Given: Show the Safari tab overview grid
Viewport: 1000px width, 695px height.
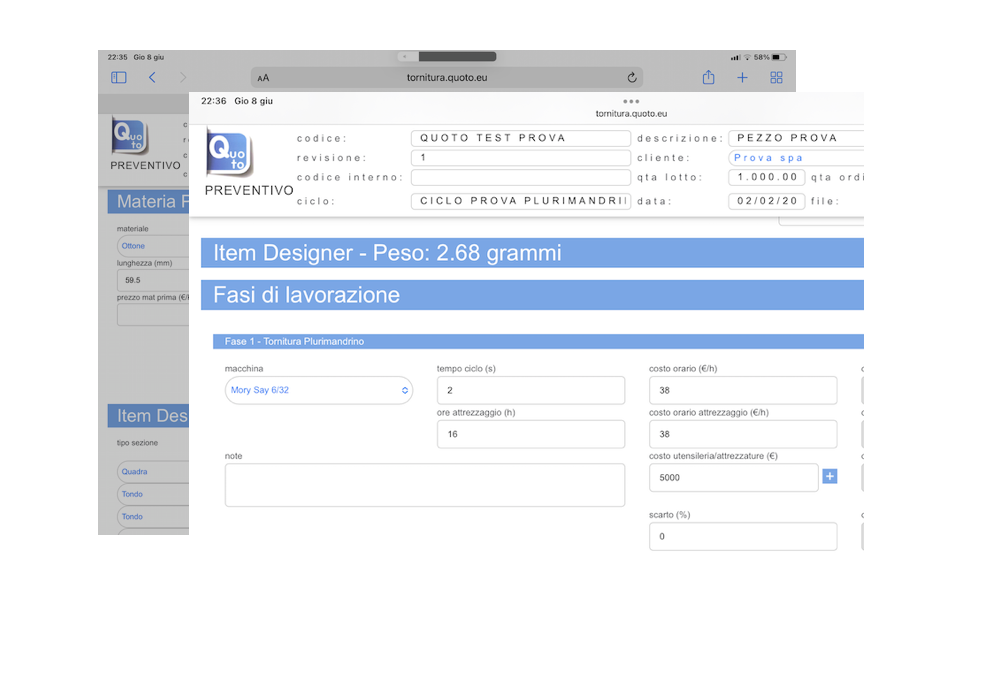Looking at the screenshot, I should click(x=776, y=78).
